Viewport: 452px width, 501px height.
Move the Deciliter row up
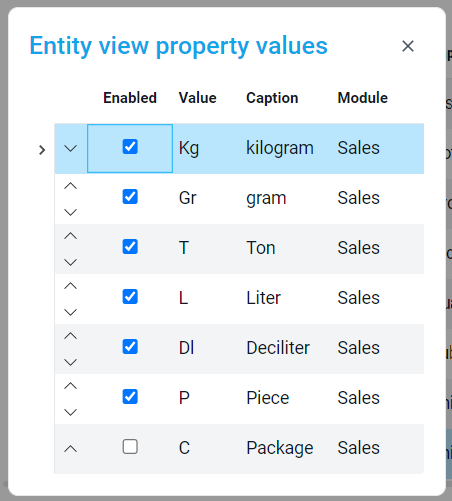[70, 336]
